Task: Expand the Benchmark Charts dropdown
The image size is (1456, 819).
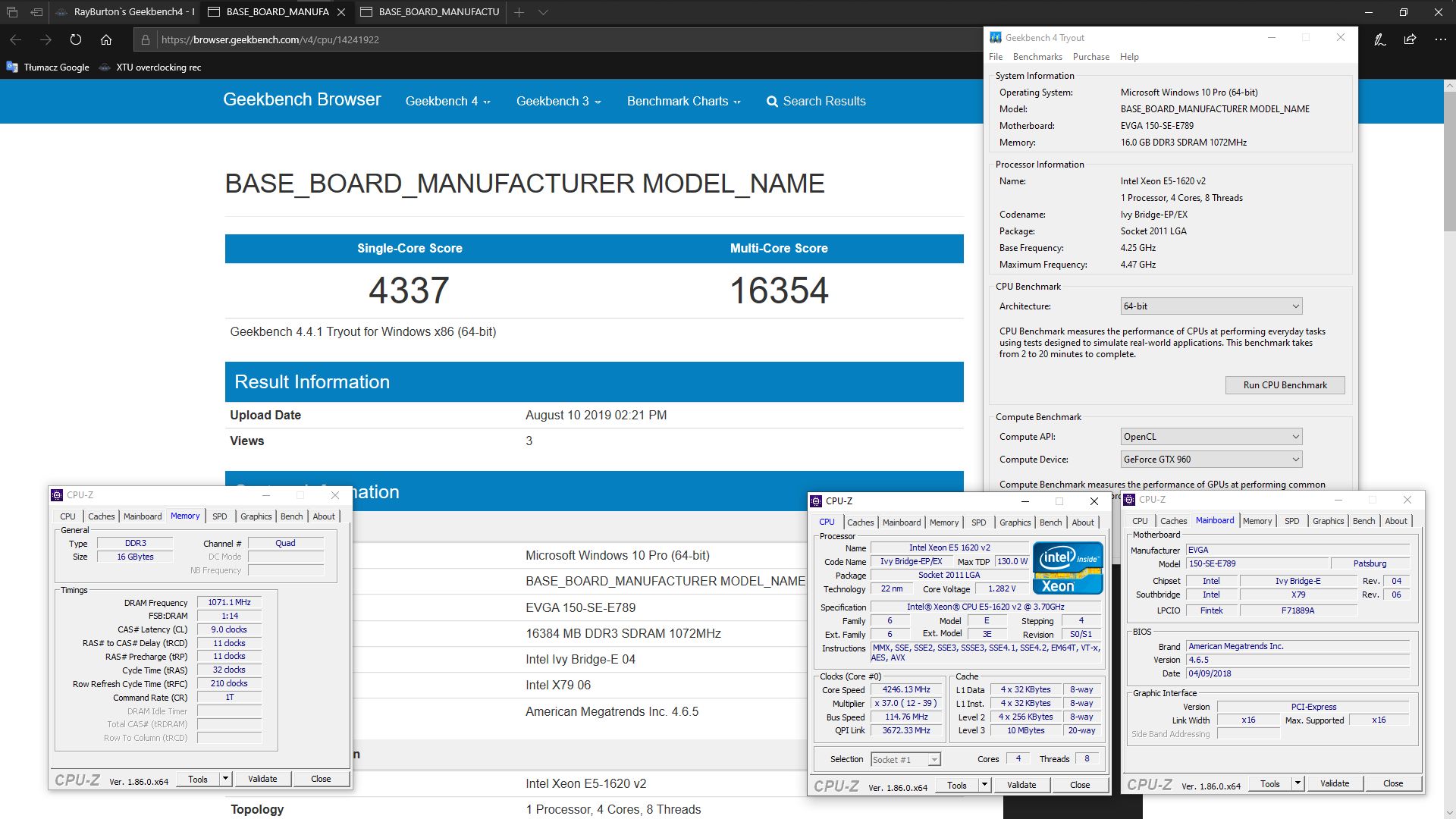Action: [683, 101]
